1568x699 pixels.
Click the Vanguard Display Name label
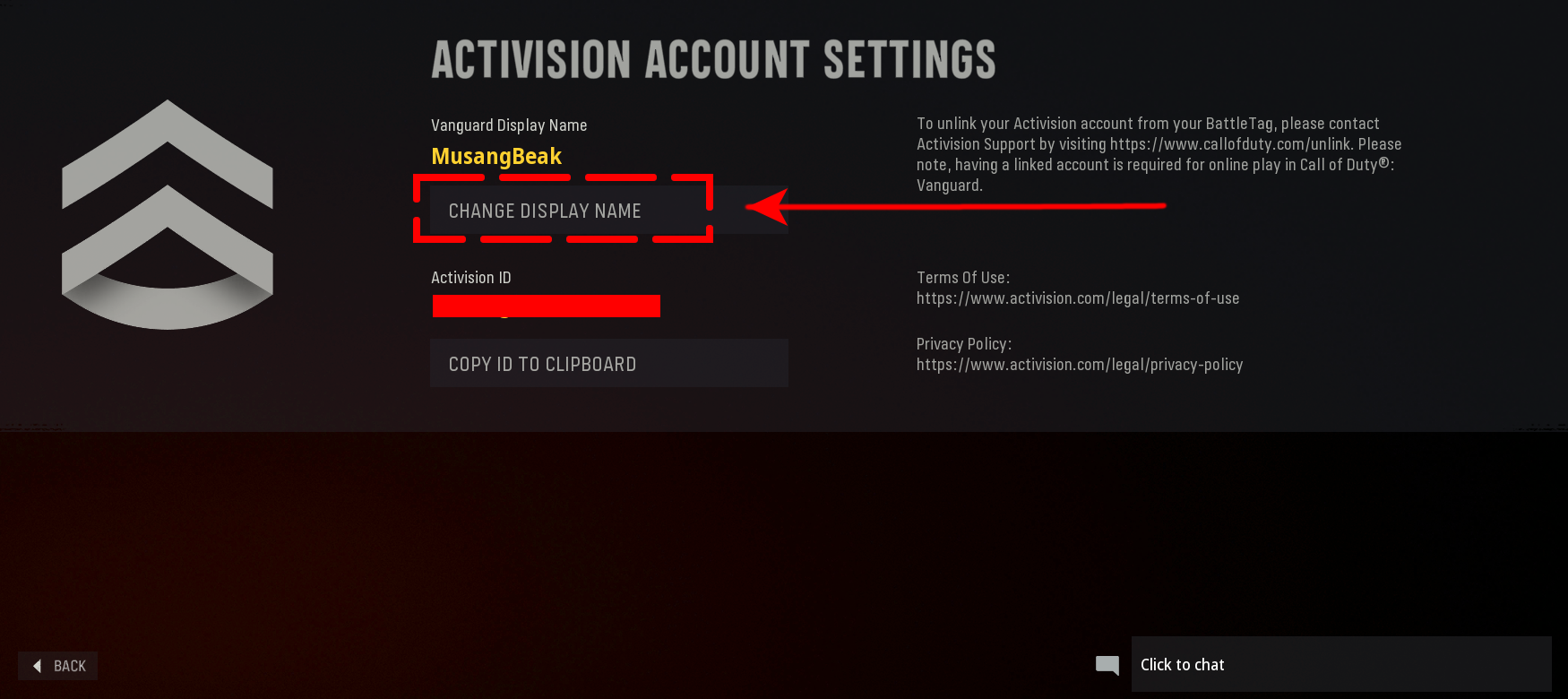tap(509, 125)
